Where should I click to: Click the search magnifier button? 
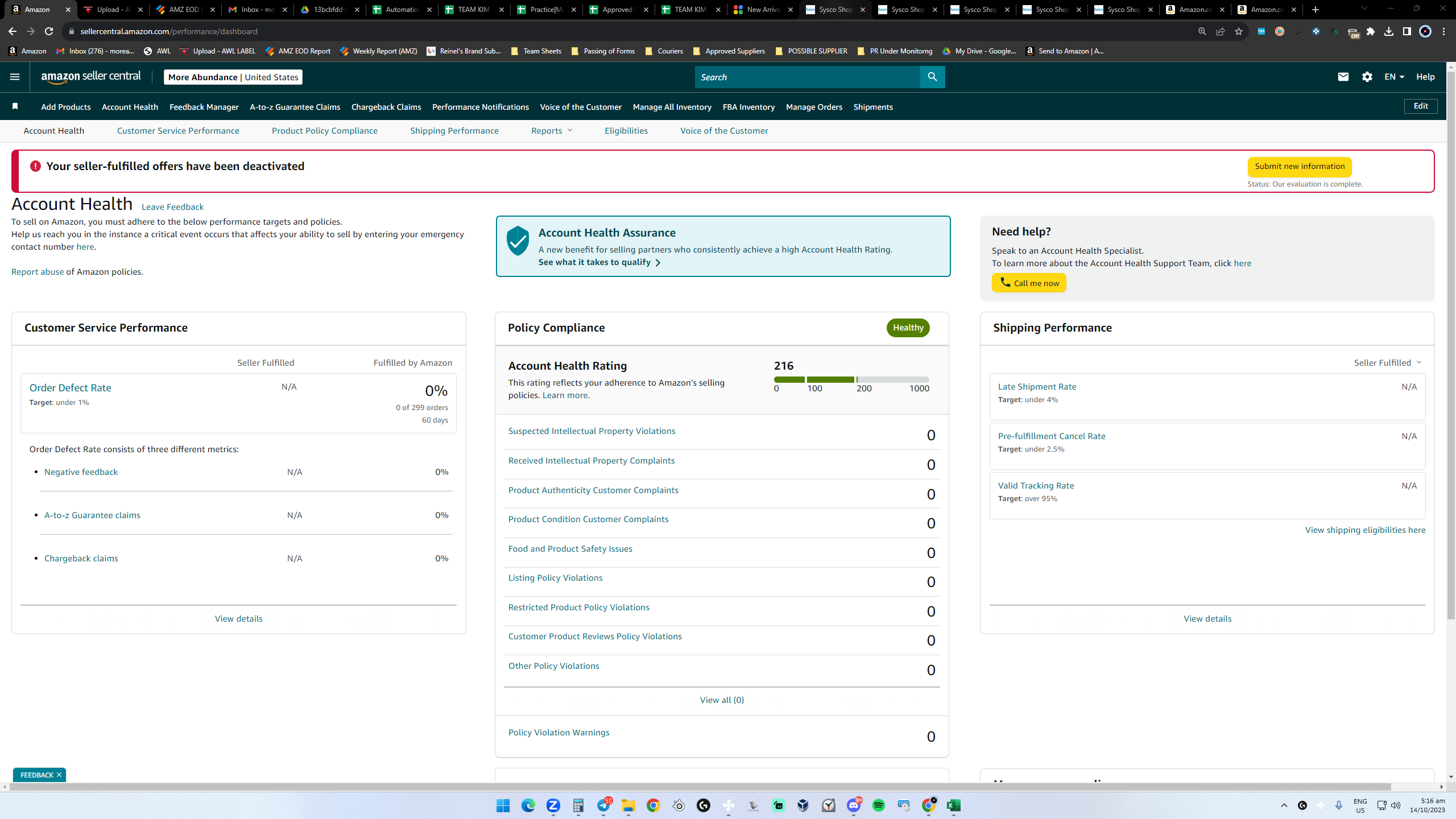932,77
